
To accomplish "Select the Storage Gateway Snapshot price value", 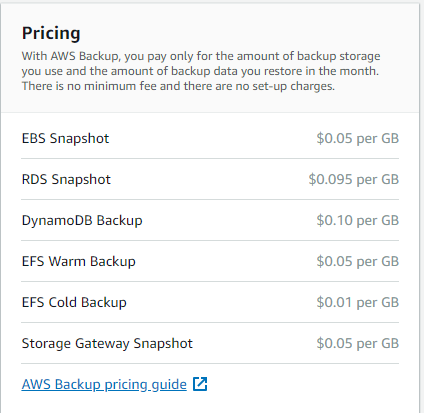I will pyautogui.click(x=358, y=343).
